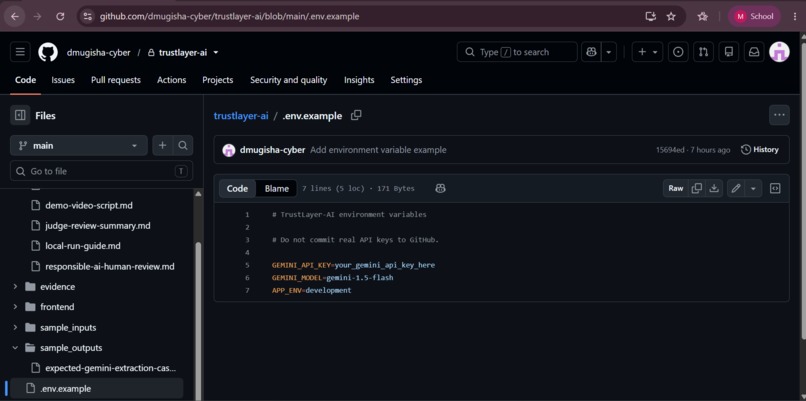Open the repositories icon in header
Image resolution: width=806 pixels, height=401 pixels.
tap(728, 52)
